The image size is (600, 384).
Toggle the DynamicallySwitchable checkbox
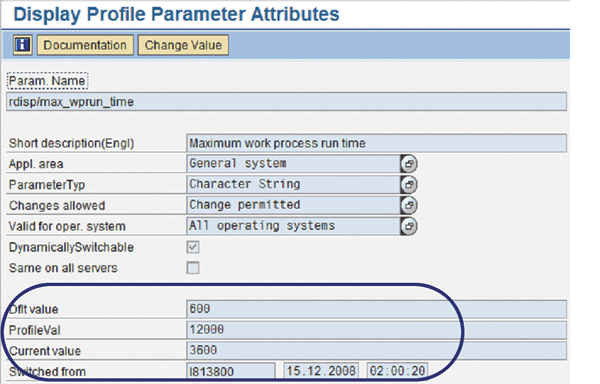point(193,247)
